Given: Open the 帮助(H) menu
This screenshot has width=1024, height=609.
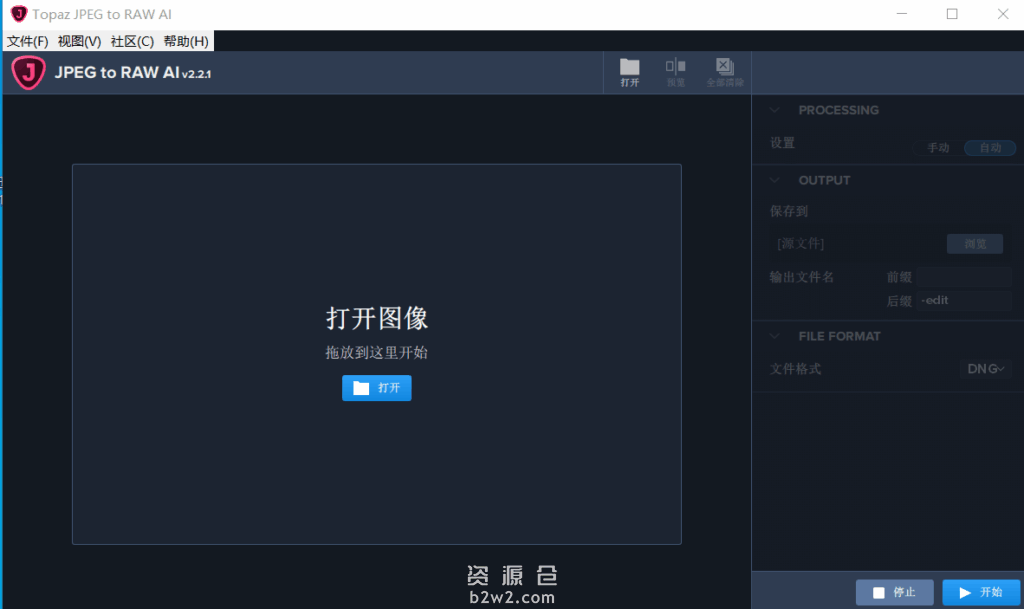Looking at the screenshot, I should point(186,41).
